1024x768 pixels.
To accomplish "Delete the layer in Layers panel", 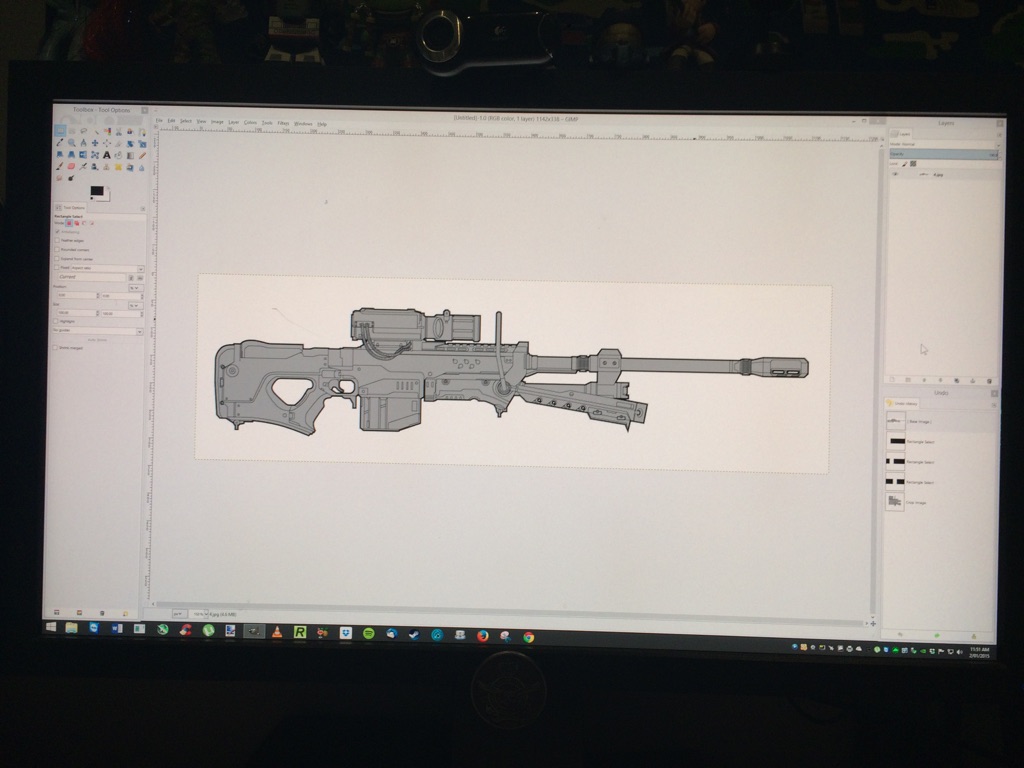I will point(989,381).
